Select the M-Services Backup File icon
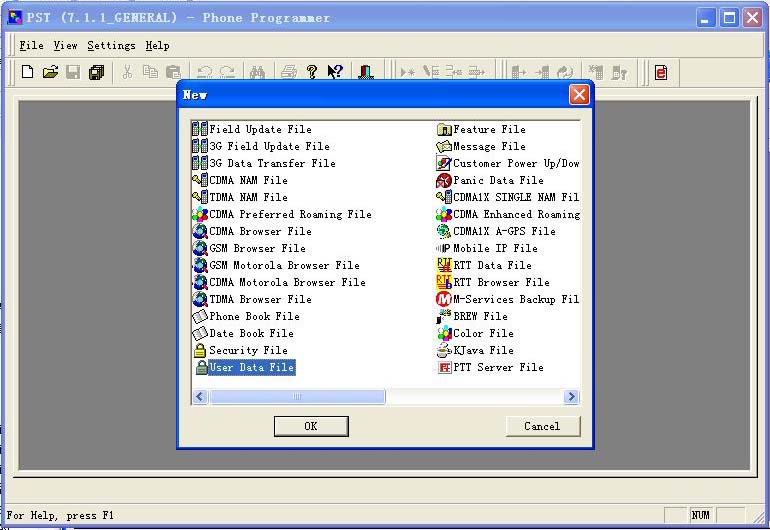This screenshot has height=530, width=770. (443, 299)
